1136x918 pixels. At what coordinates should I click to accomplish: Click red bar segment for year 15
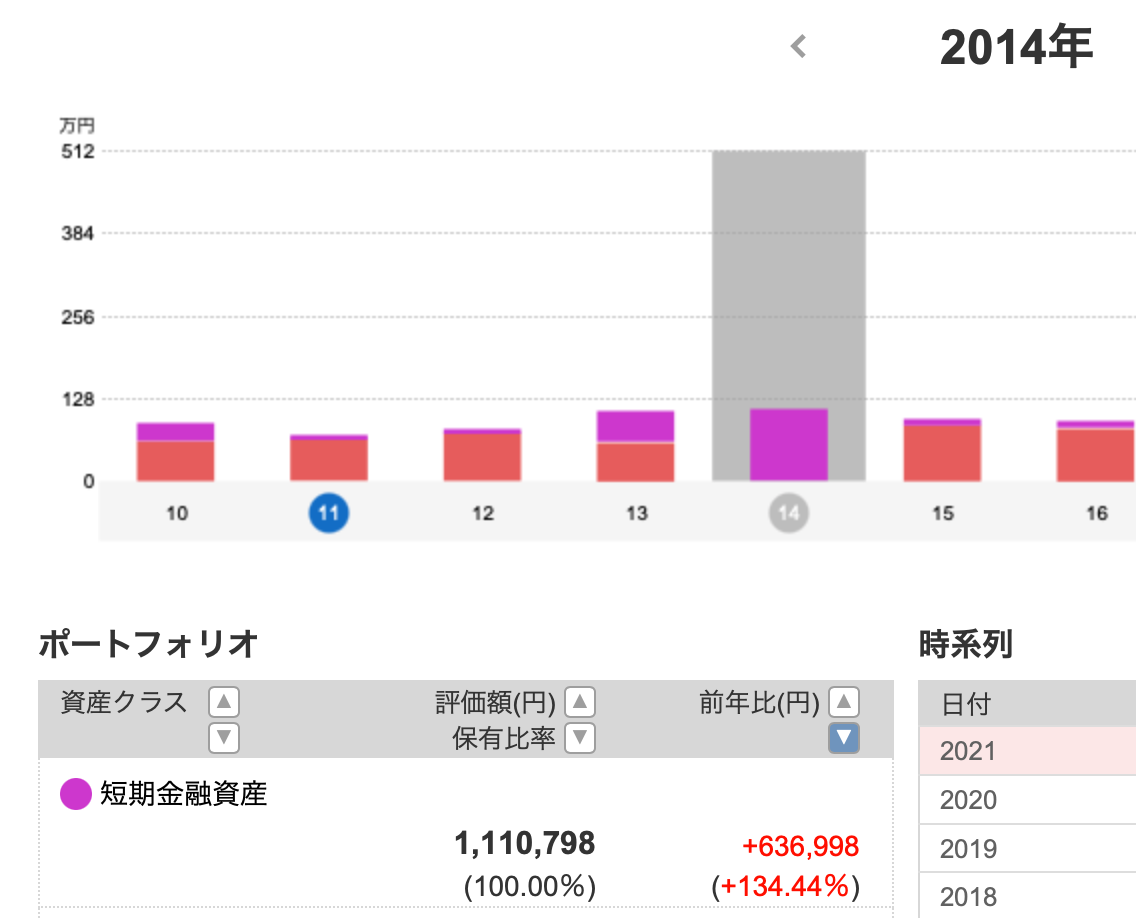[x=942, y=454]
